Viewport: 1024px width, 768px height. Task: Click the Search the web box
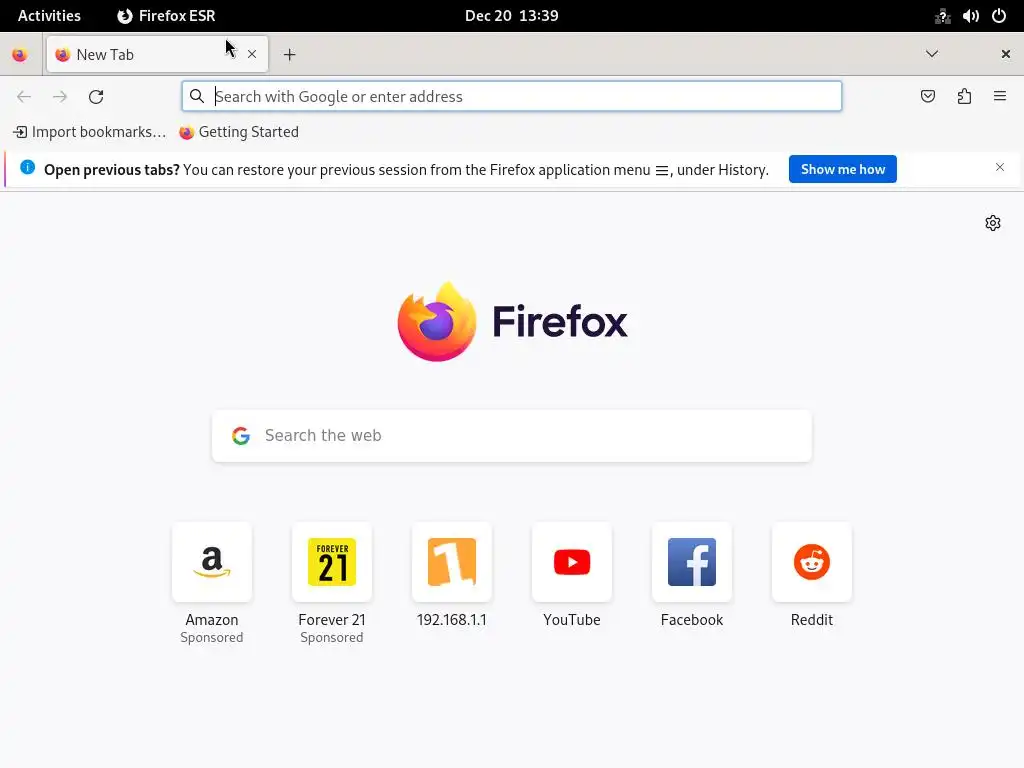pyautogui.click(x=512, y=436)
